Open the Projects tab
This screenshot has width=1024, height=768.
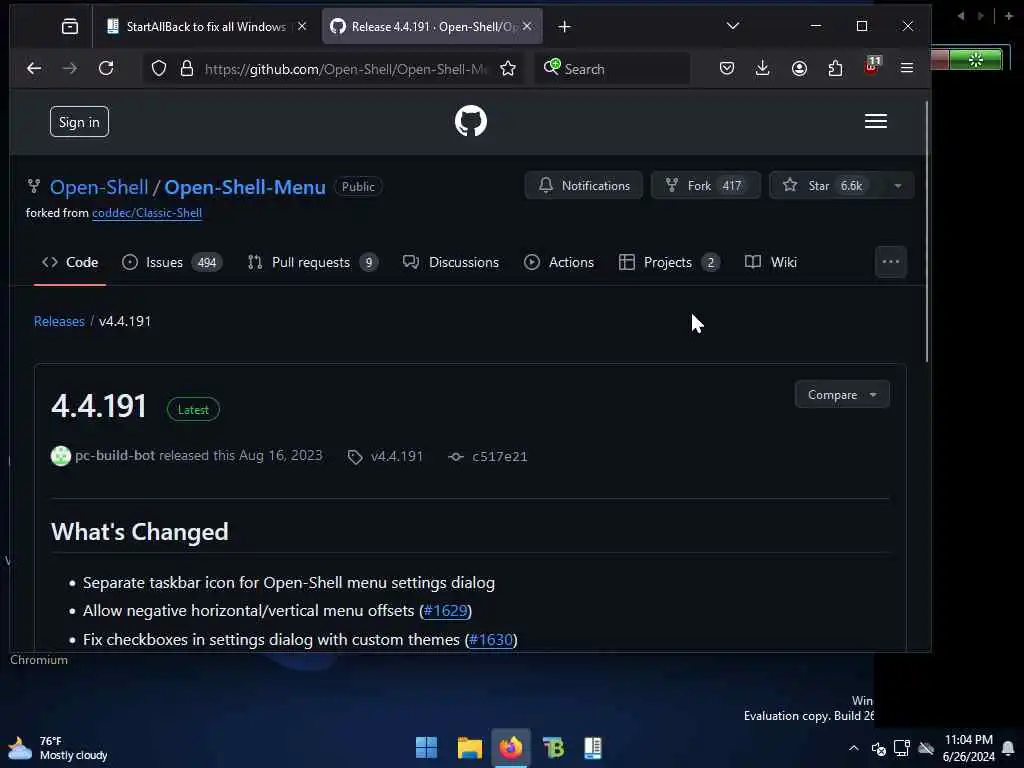point(669,262)
